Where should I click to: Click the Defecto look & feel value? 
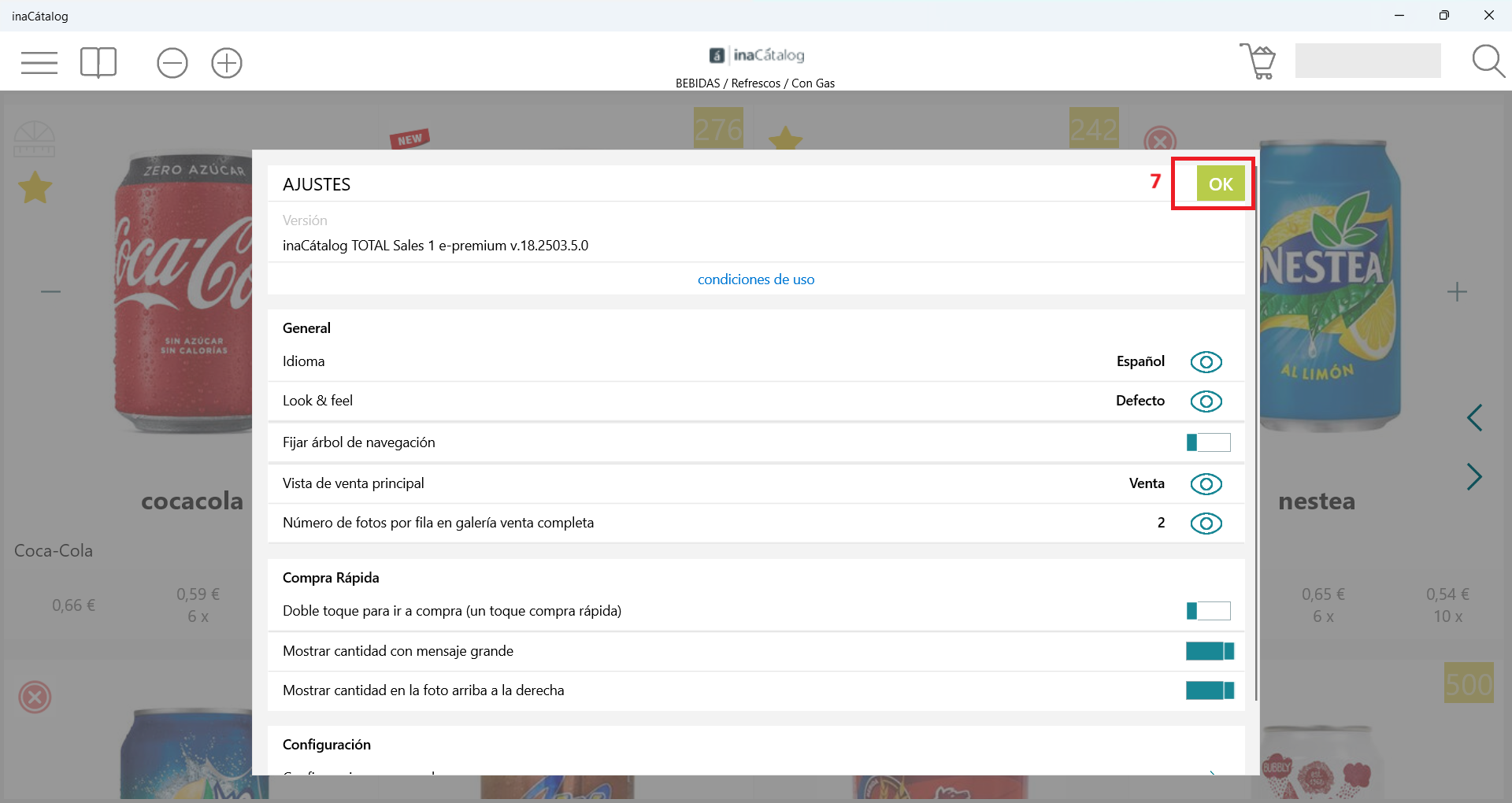(1140, 401)
